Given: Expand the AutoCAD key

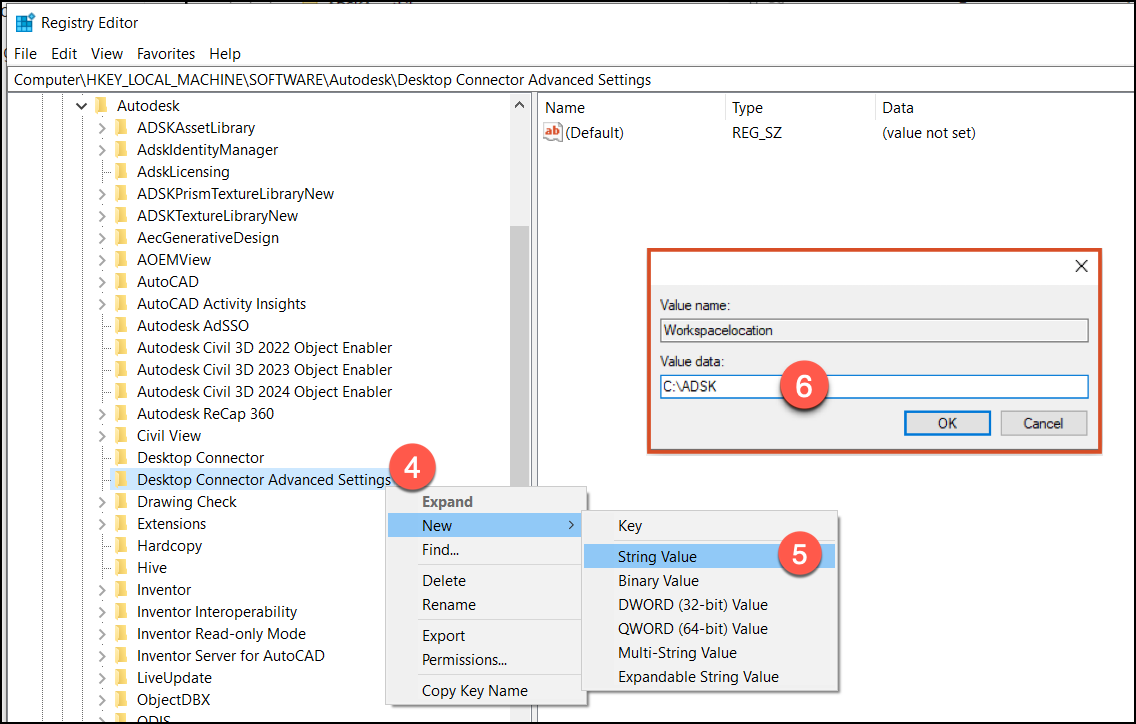Looking at the screenshot, I should click(102, 282).
